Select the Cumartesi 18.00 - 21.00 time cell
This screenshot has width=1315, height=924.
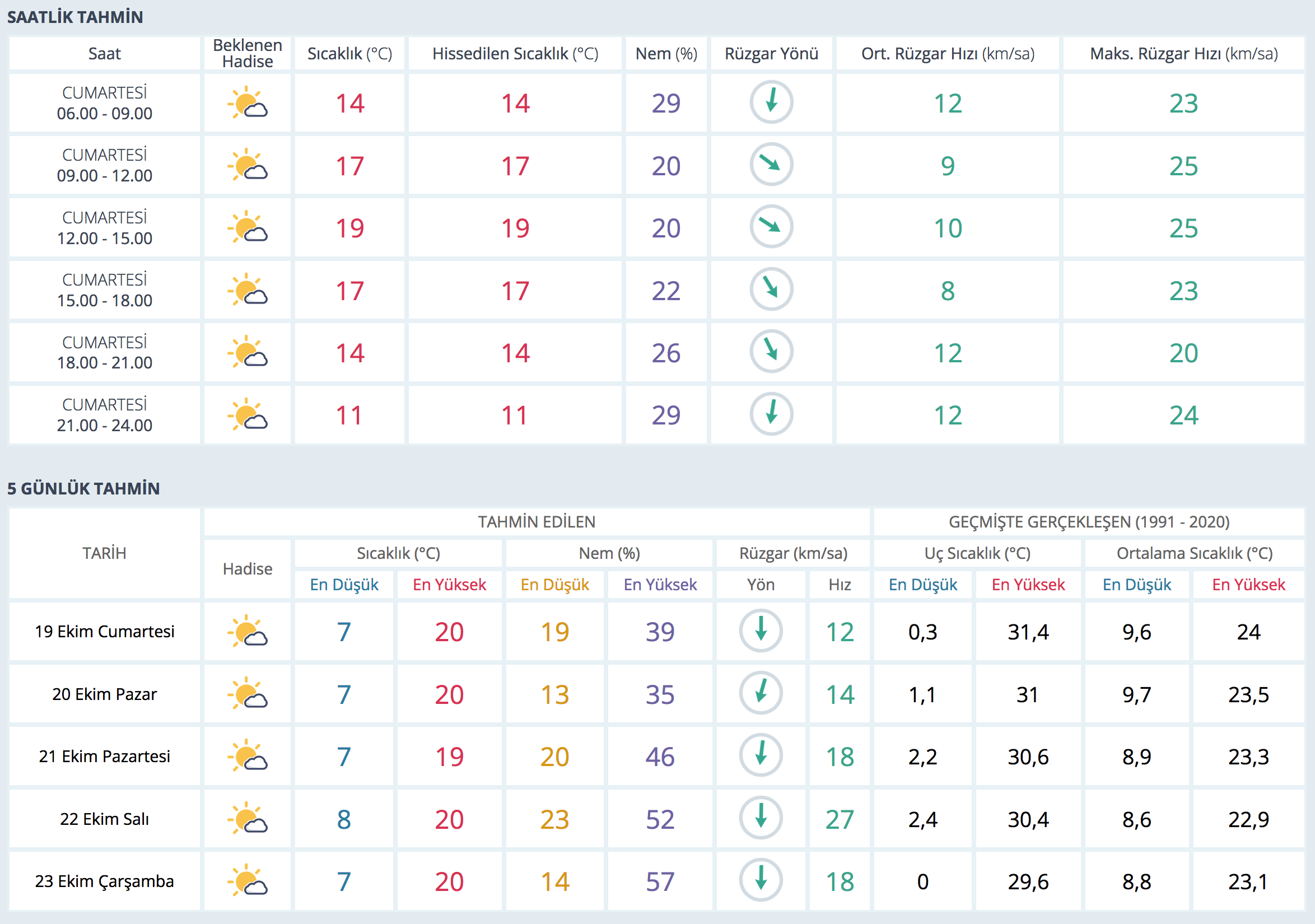point(104,352)
